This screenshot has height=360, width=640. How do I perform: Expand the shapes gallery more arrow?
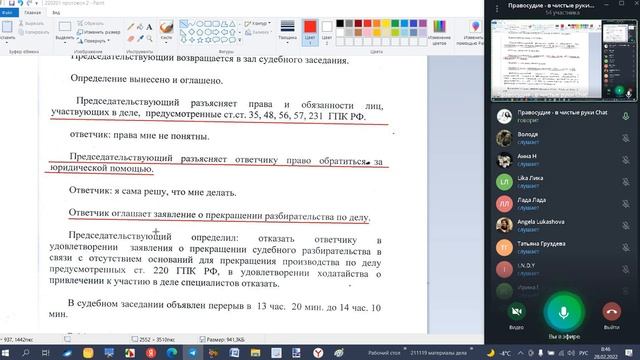click(x=240, y=40)
